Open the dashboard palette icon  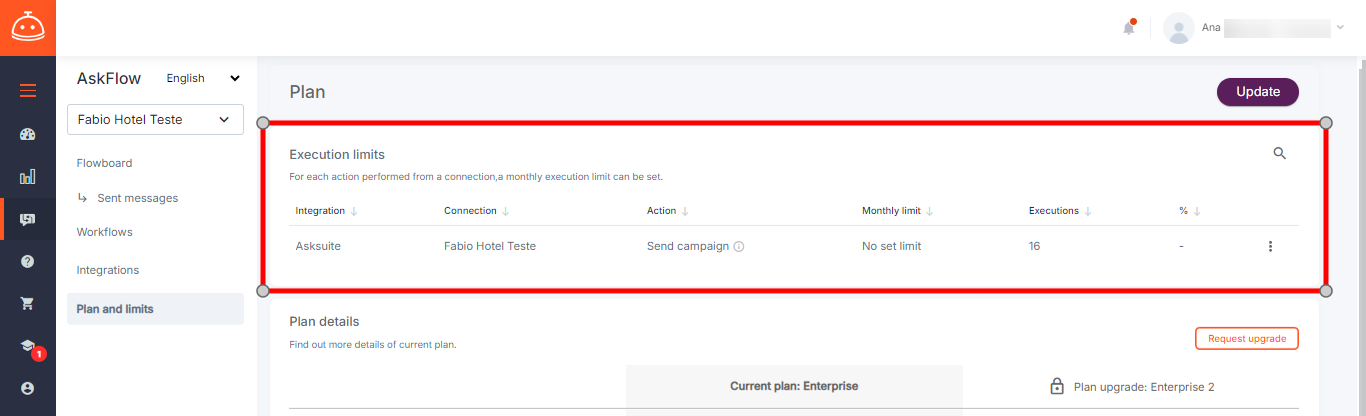coord(28,134)
